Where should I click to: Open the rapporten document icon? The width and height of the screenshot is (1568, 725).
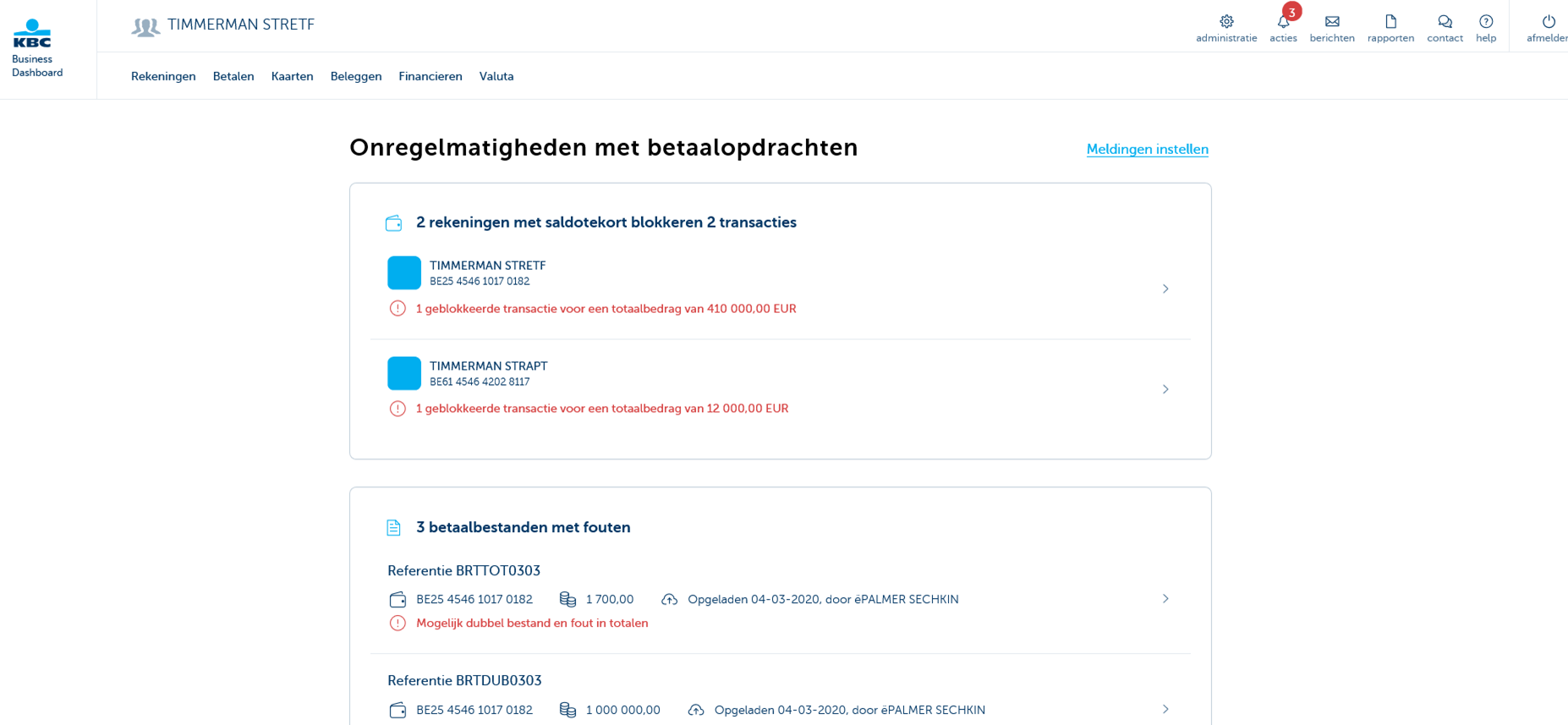1390,21
